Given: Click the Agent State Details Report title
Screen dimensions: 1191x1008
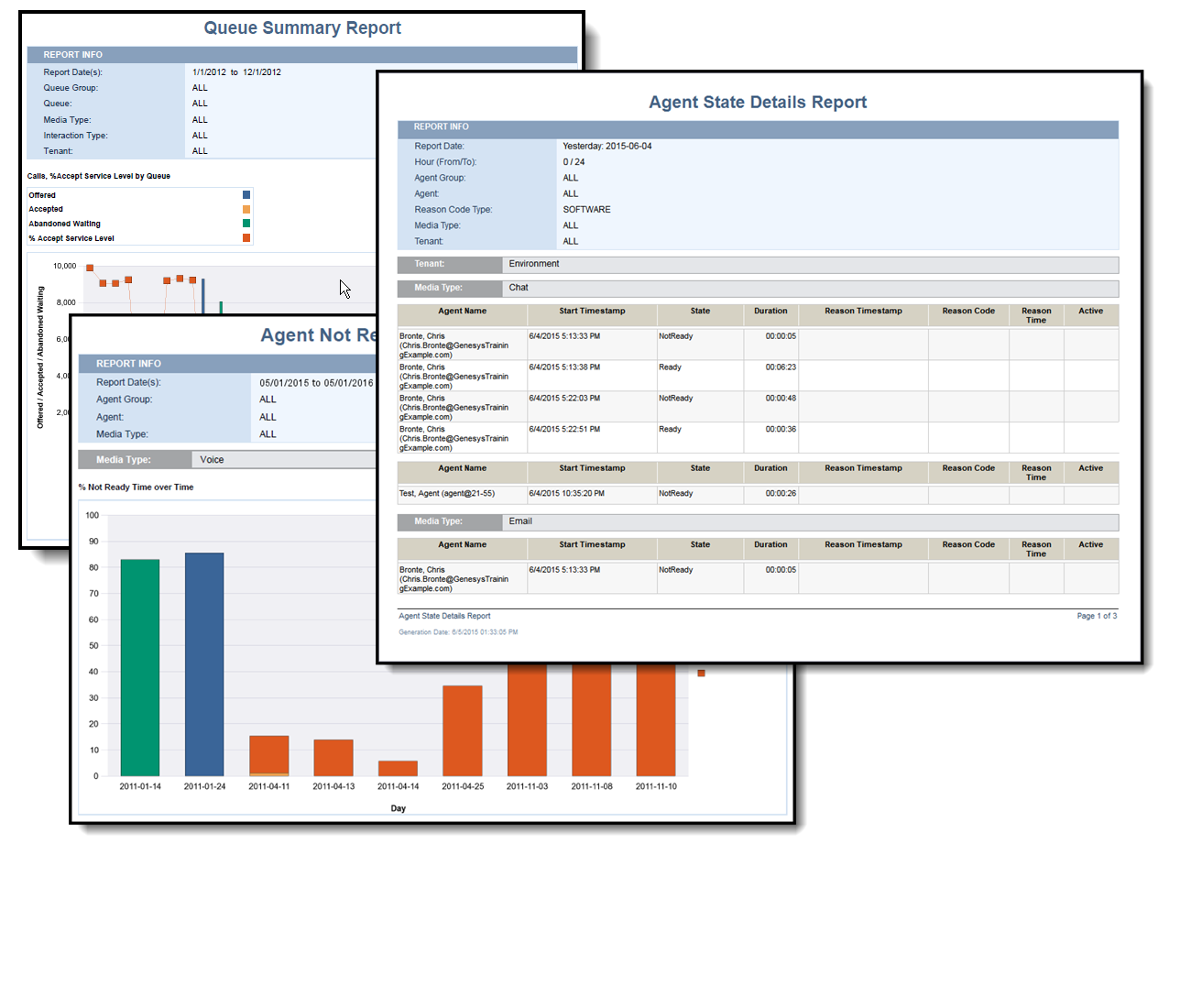Looking at the screenshot, I should click(758, 103).
